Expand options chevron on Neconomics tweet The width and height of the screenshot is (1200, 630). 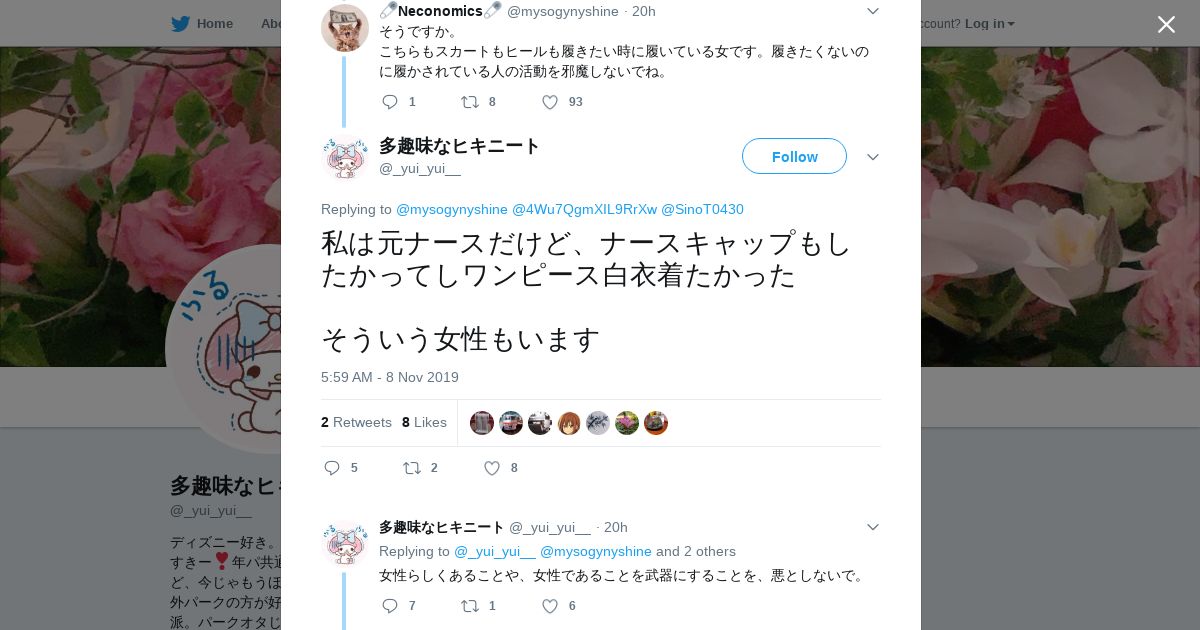[x=873, y=11]
